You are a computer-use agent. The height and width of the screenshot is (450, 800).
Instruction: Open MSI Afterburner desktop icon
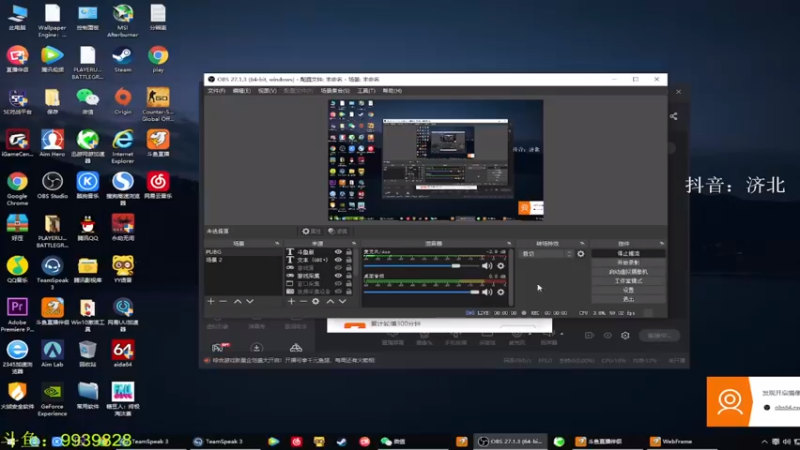tap(122, 20)
